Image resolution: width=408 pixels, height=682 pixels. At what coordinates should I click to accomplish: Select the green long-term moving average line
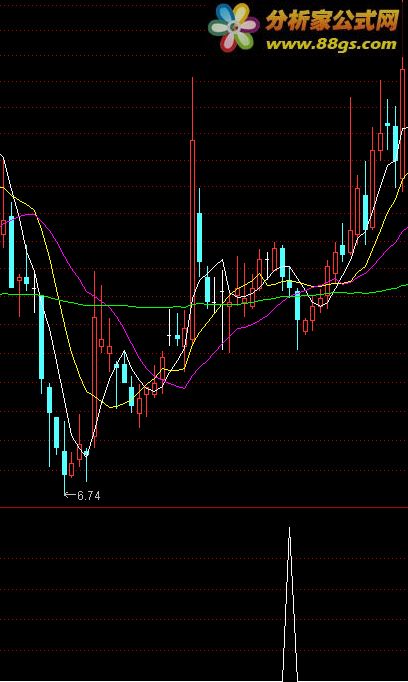coord(130,306)
